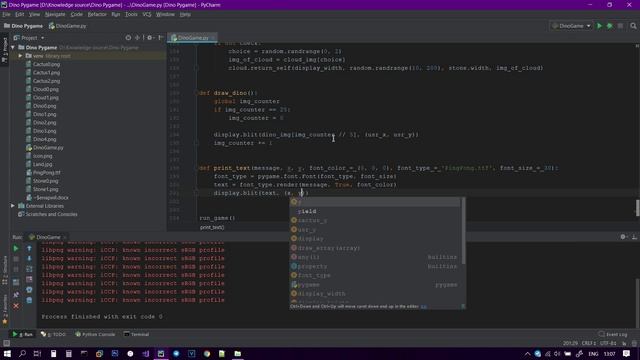This screenshot has height=360, width=640.
Task: Open DinoGame.py from the Project tree
Action: (48, 147)
